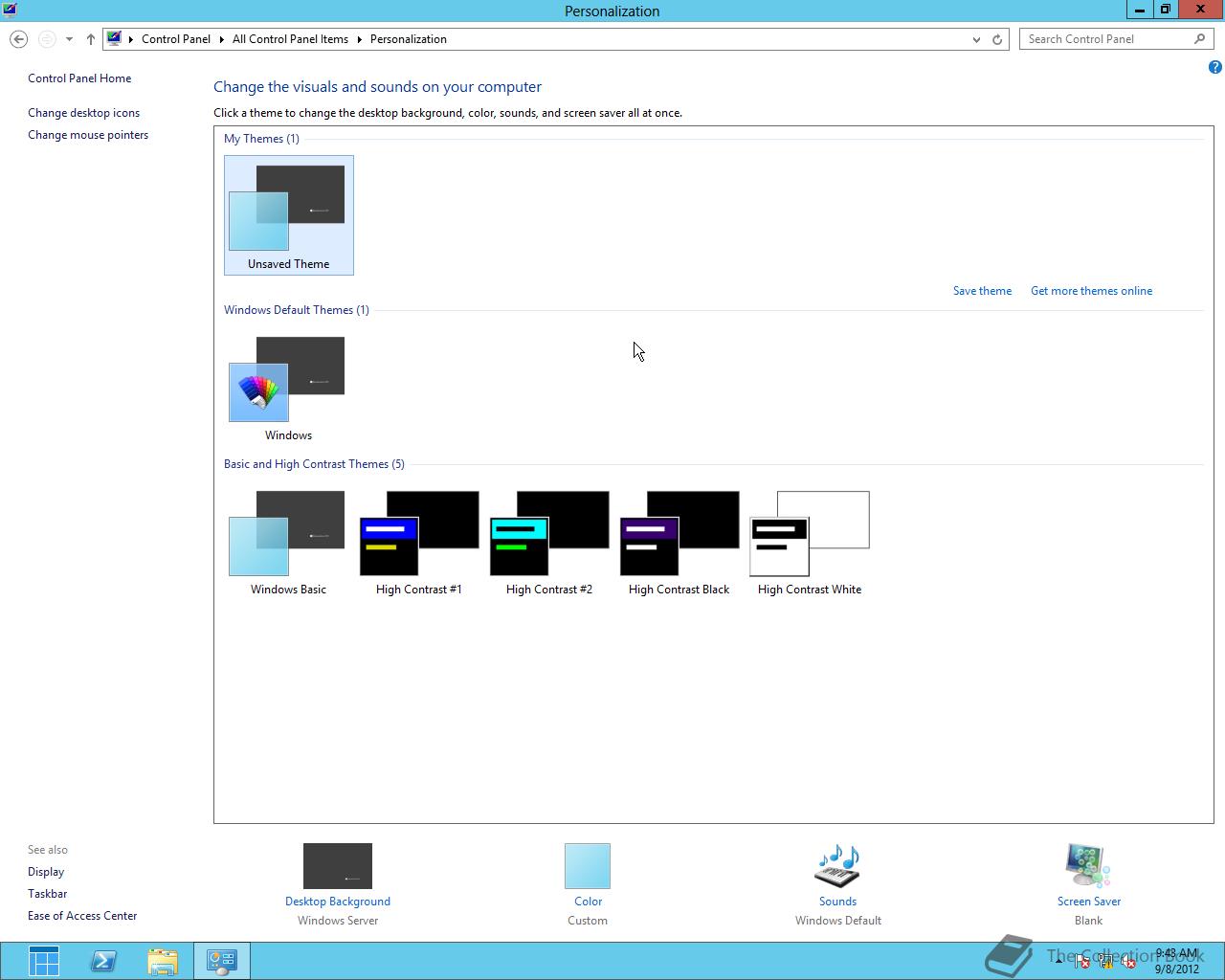Expand chevron after All Control Panel Items
The height and width of the screenshot is (980, 1225).
pyautogui.click(x=360, y=39)
